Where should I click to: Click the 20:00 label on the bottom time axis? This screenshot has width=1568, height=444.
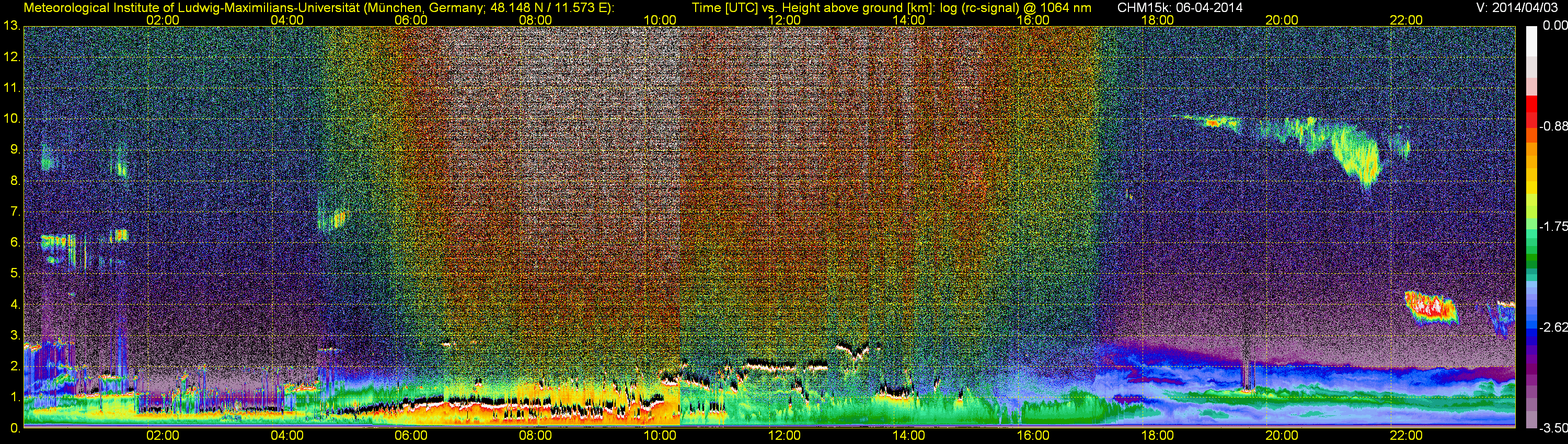(1282, 436)
